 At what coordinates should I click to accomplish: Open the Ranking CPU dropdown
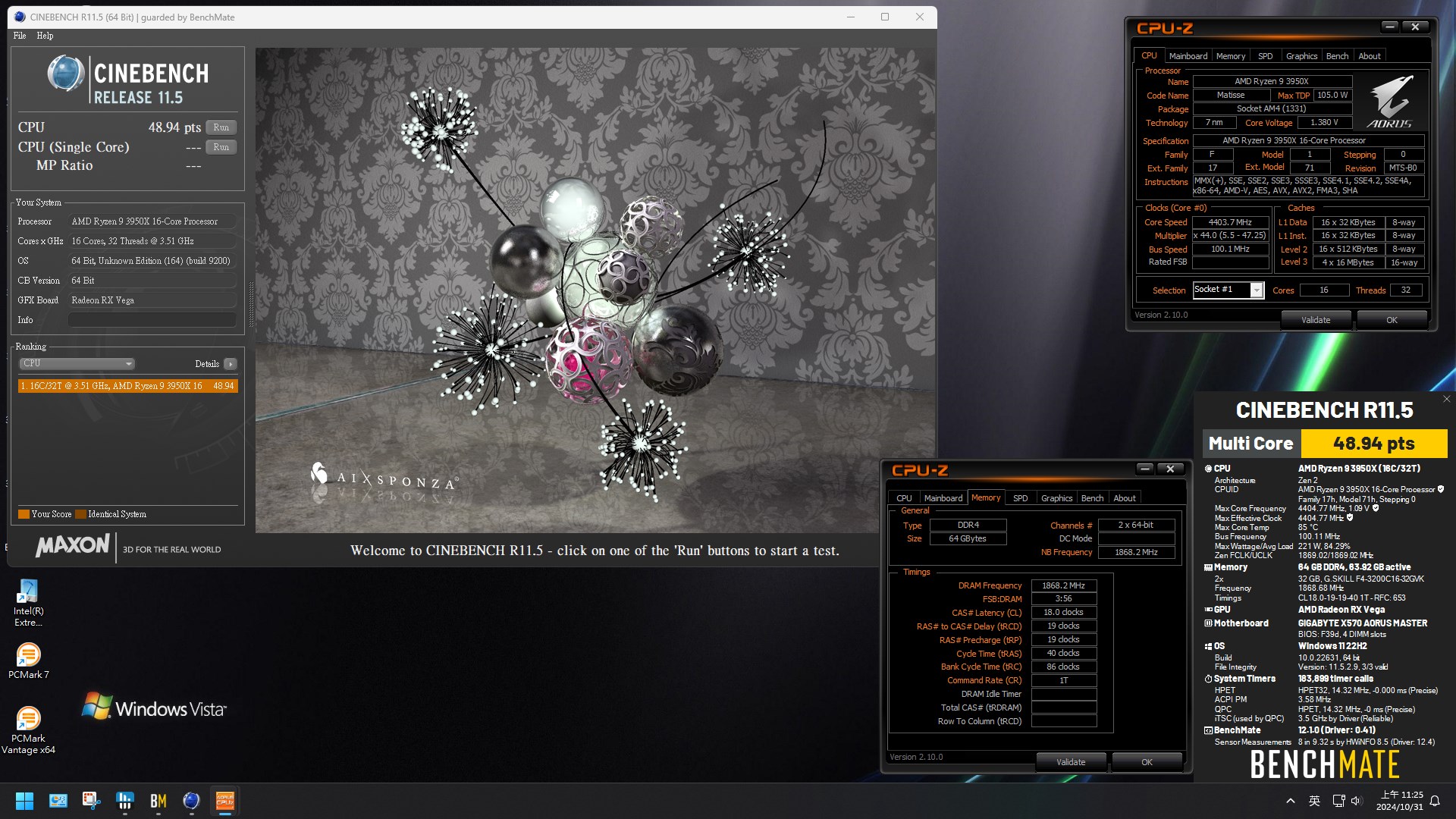click(x=77, y=363)
